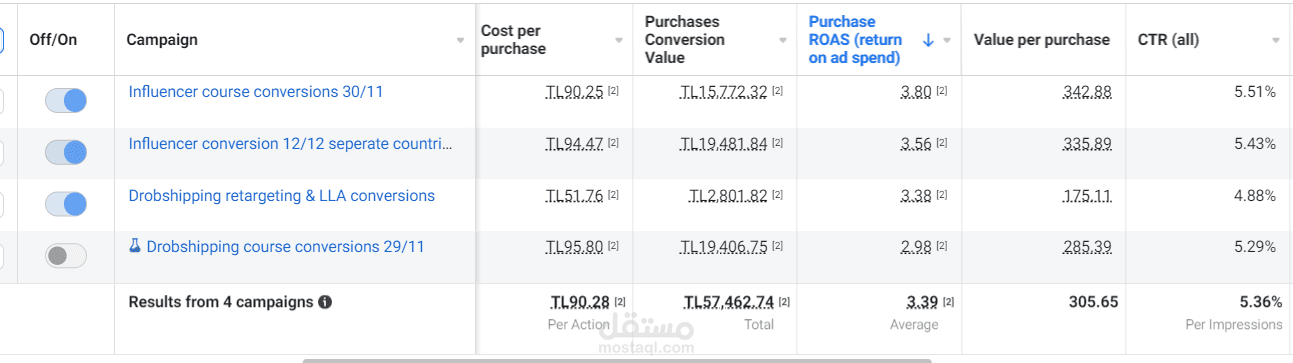Click the info icon beside Results from 4 campaigns
The height and width of the screenshot is (363, 1293).
coord(325,302)
